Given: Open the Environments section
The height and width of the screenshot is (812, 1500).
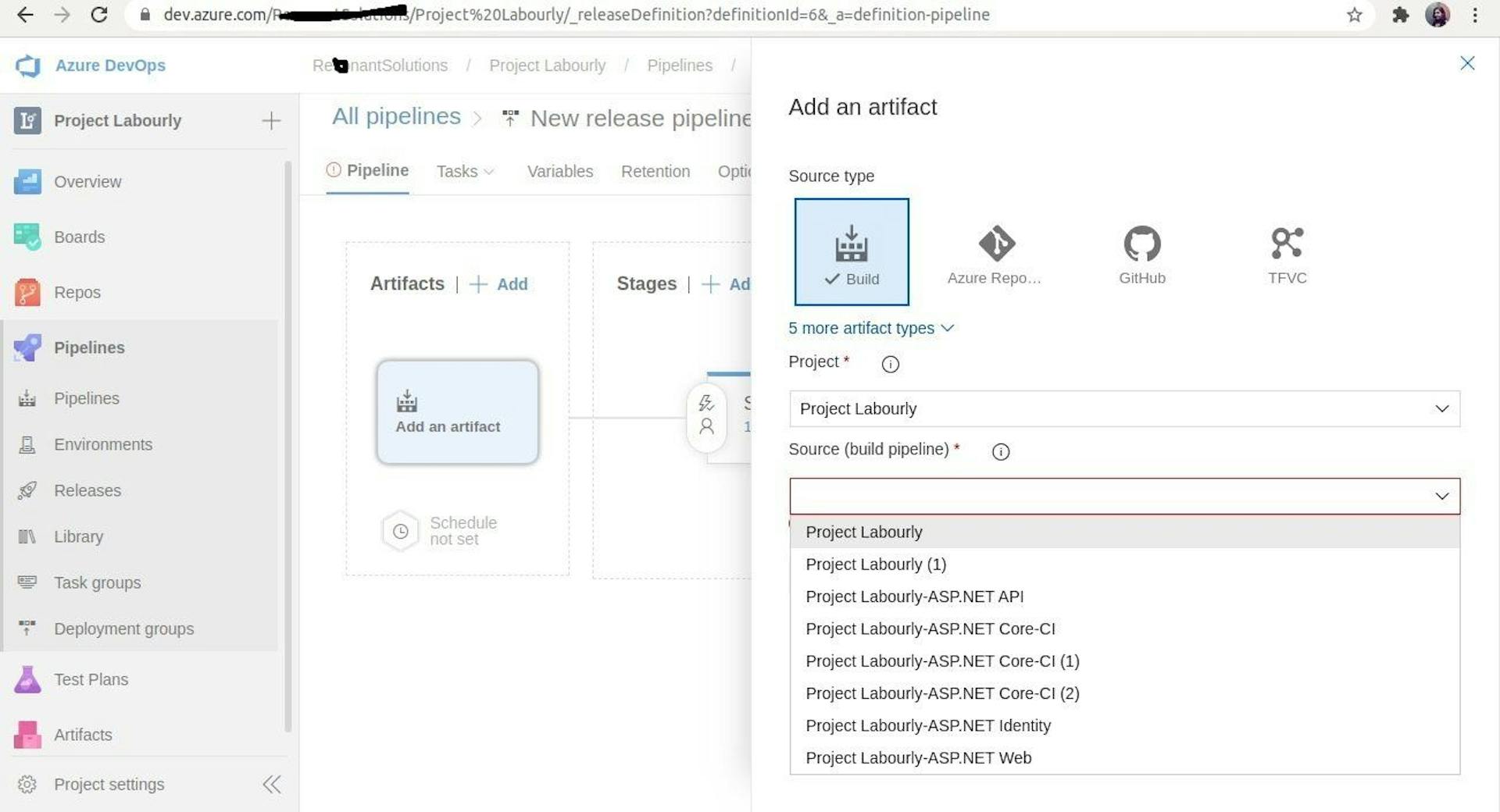Looking at the screenshot, I should coord(102,444).
